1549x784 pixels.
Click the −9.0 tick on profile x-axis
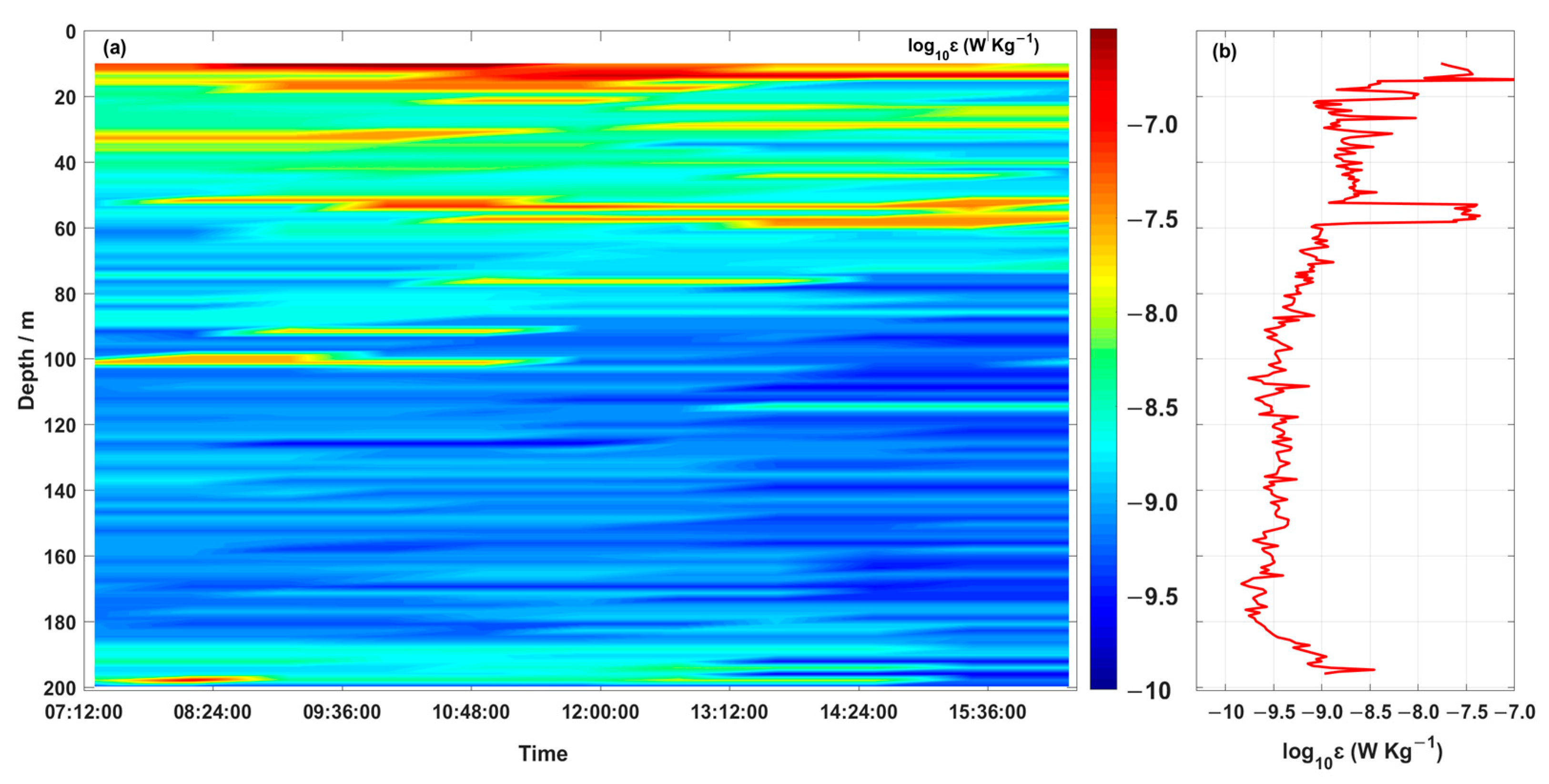pos(1322,713)
